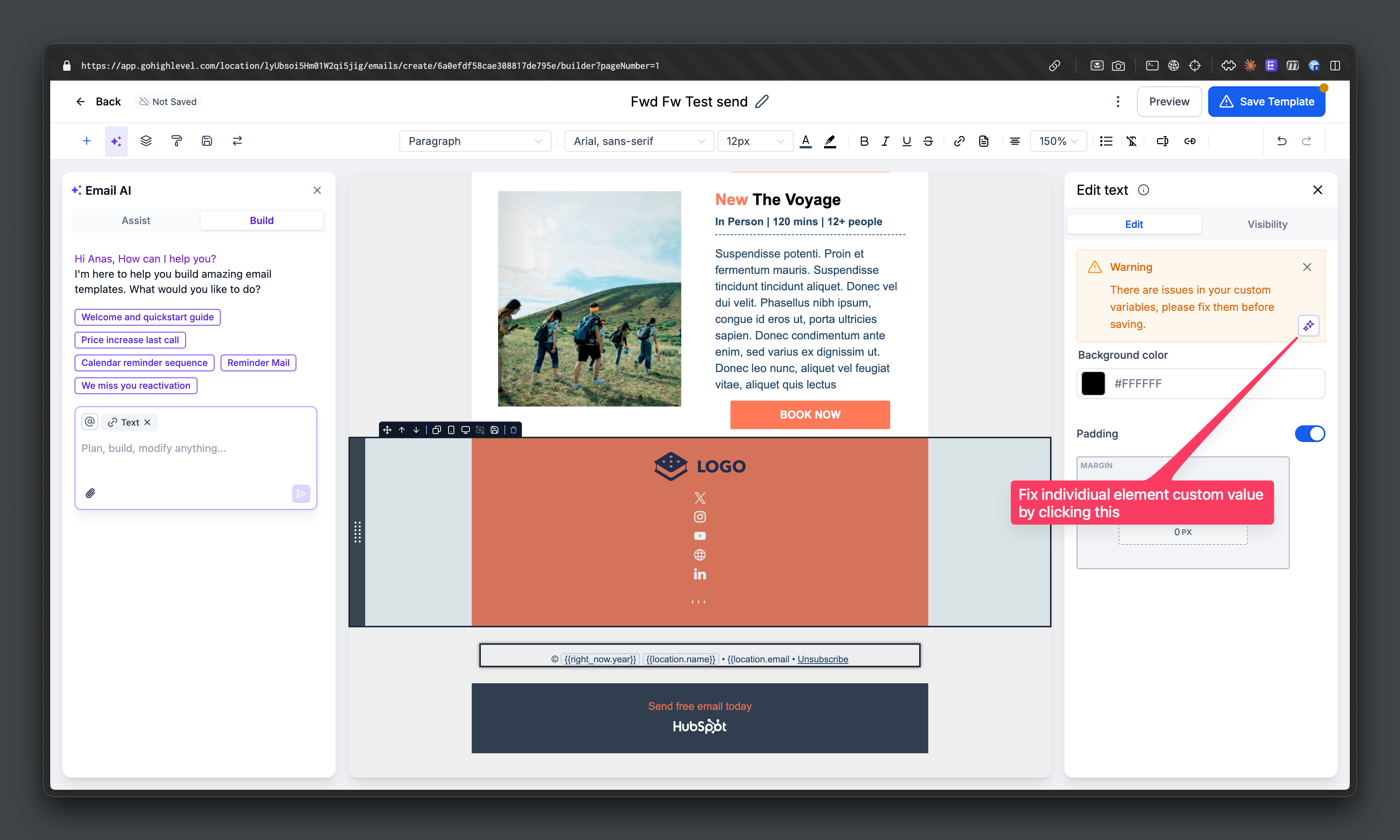This screenshot has height=840, width=1400.
Task: Open the text alignment option
Action: click(x=1015, y=141)
